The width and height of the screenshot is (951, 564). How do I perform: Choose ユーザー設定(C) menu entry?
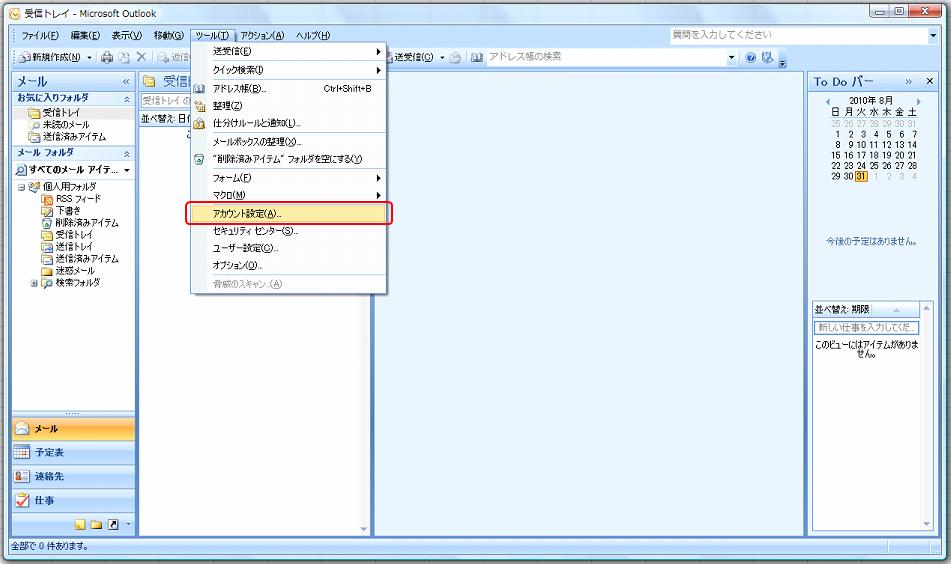(289, 248)
